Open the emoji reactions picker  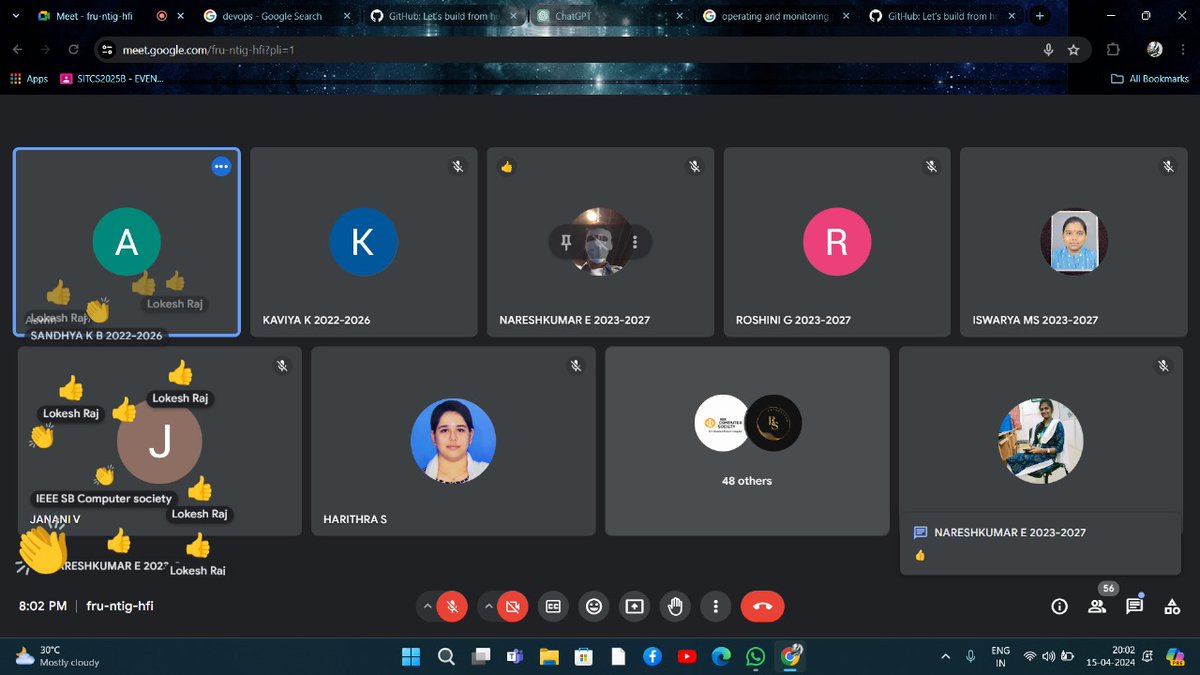594,606
